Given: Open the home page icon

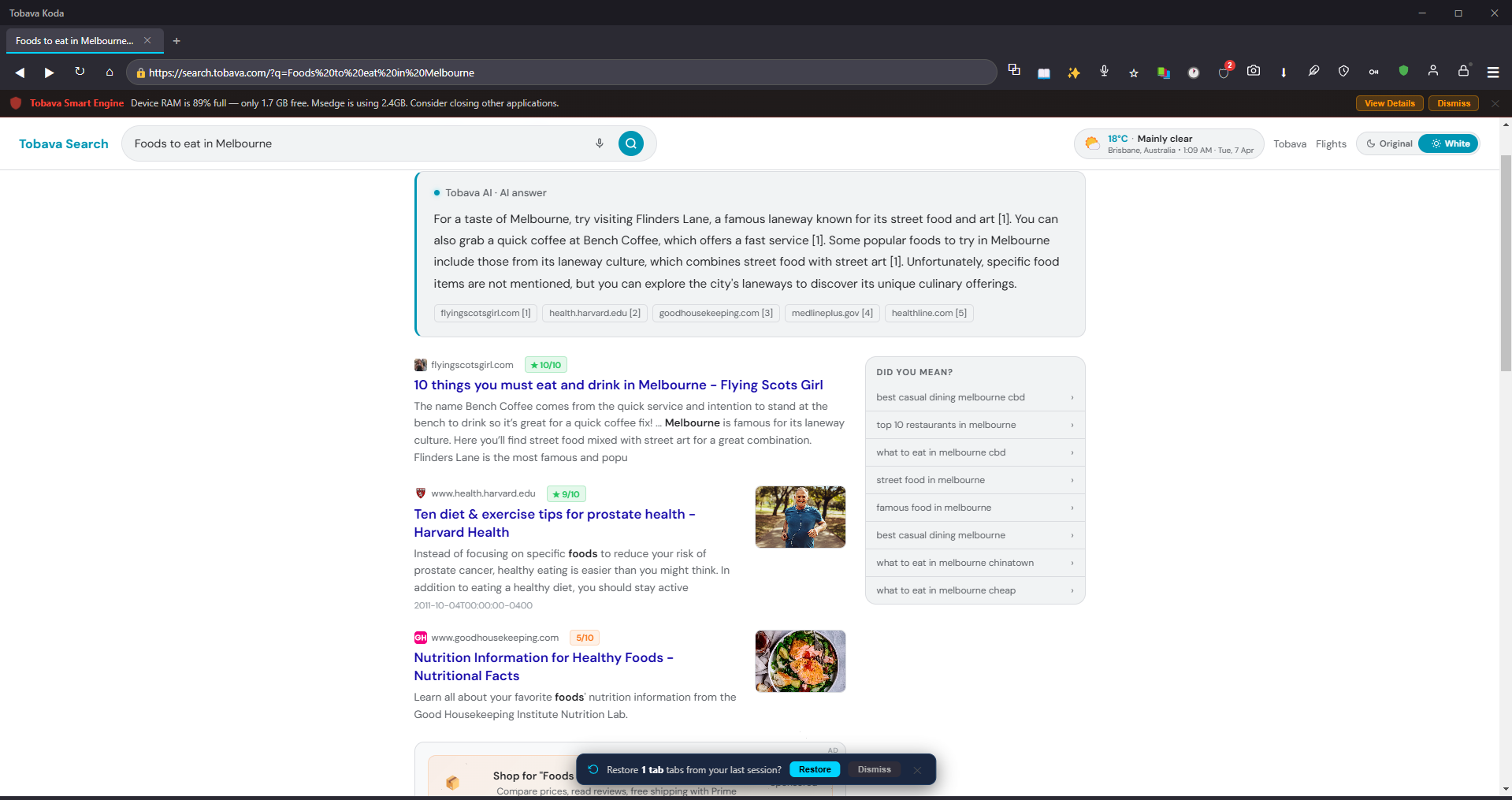Looking at the screenshot, I should point(110,73).
